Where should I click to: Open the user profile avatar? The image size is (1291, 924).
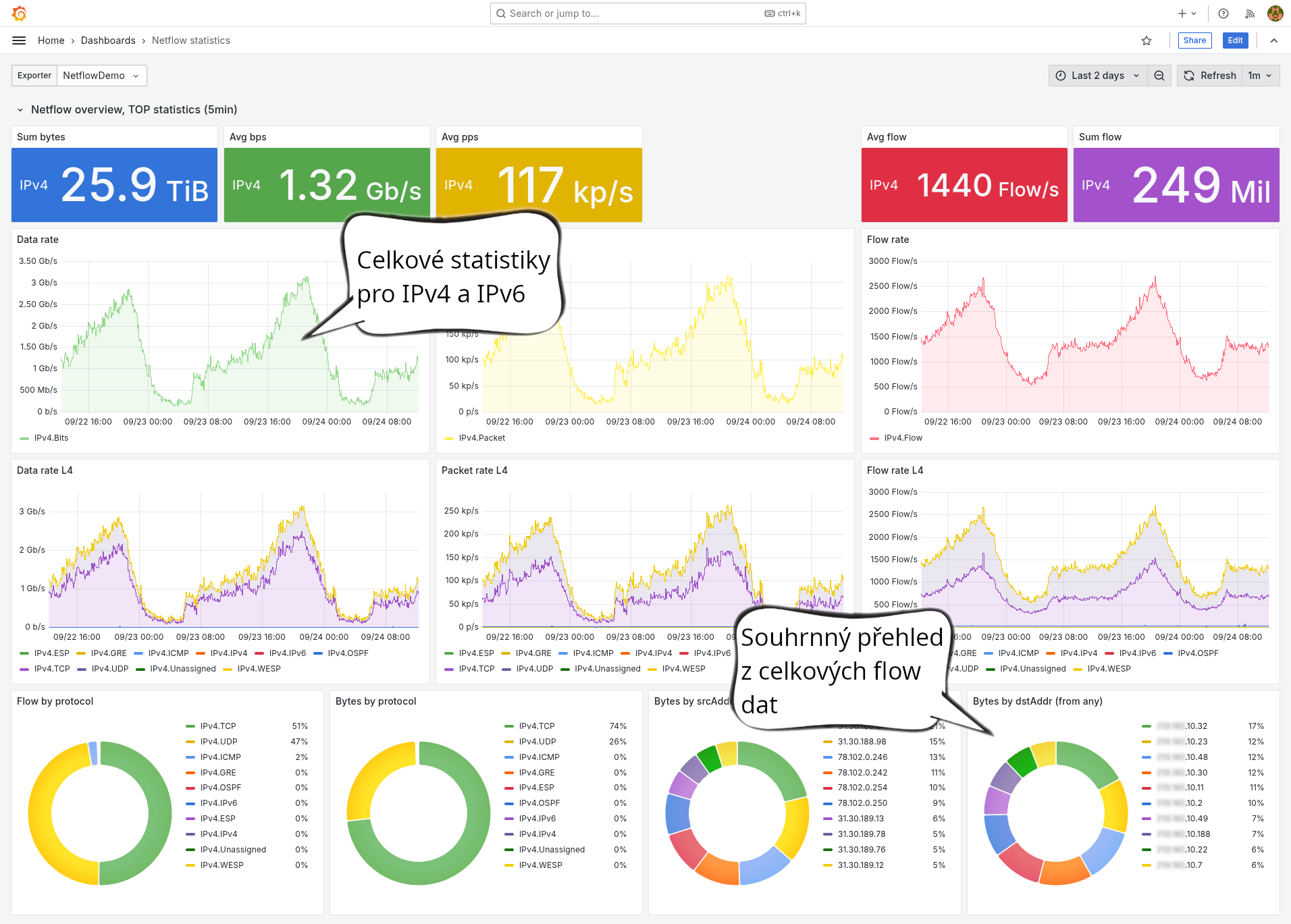(1275, 13)
